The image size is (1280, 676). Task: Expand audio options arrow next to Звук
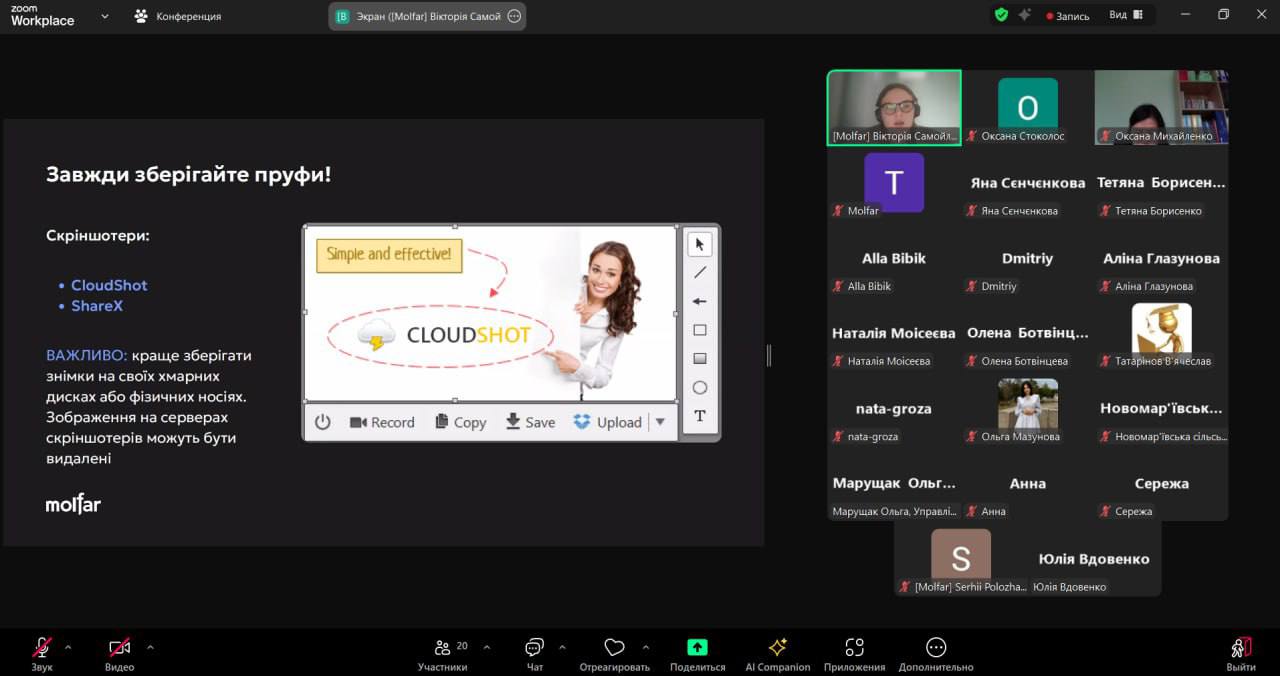(x=68, y=647)
